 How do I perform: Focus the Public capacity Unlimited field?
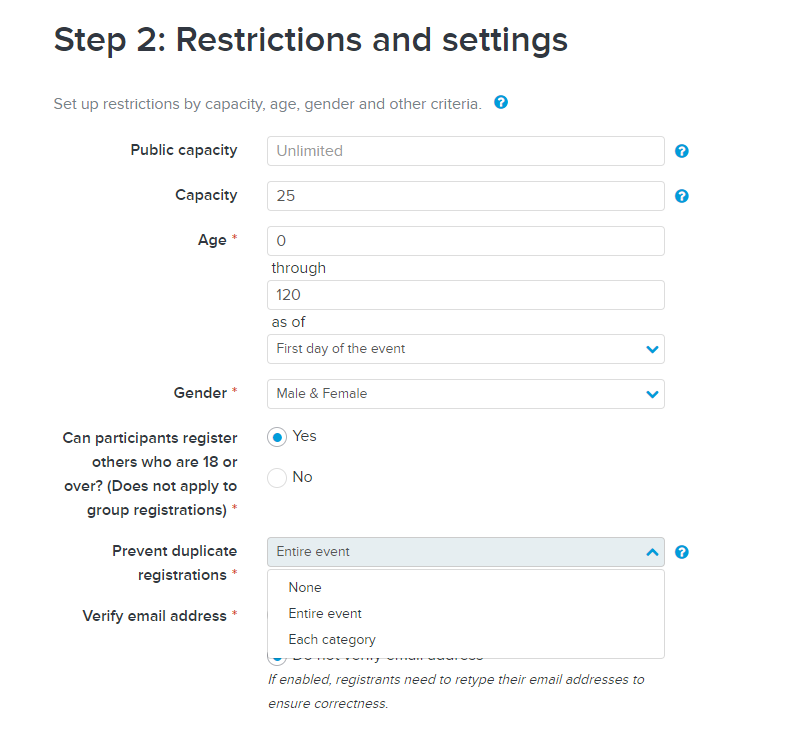(x=465, y=151)
